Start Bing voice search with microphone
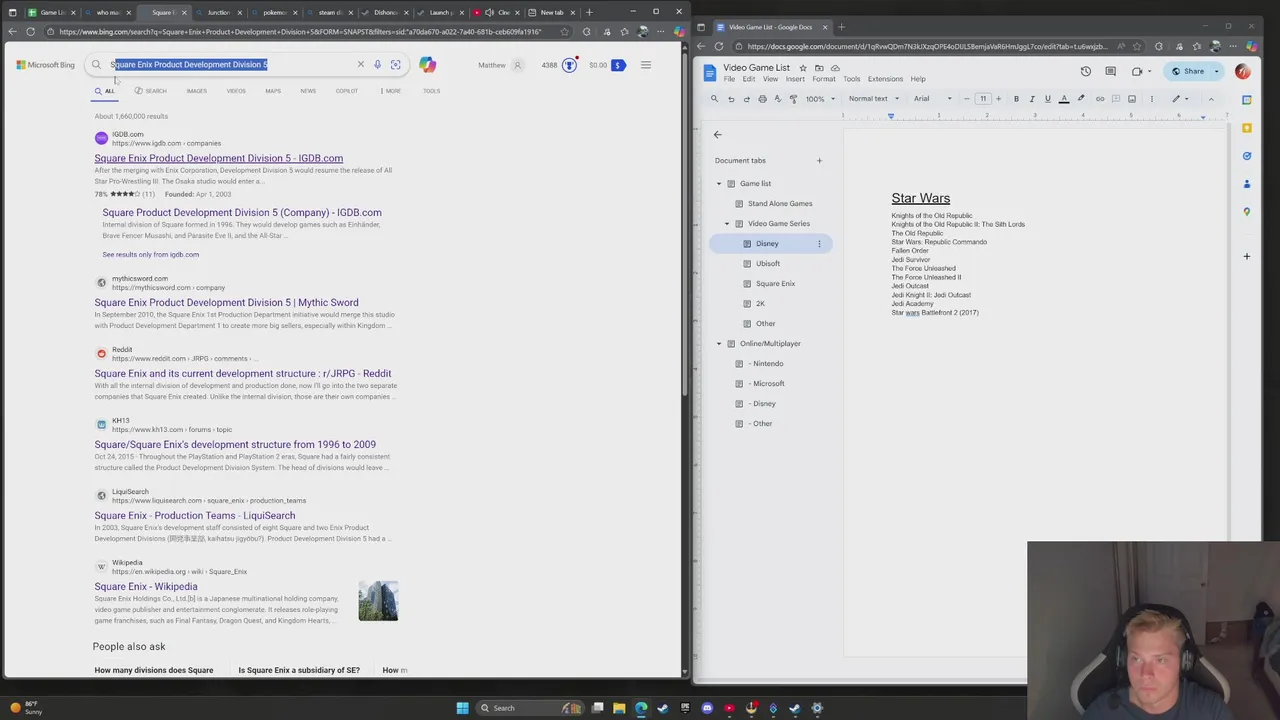The width and height of the screenshot is (1280, 720). point(377,65)
